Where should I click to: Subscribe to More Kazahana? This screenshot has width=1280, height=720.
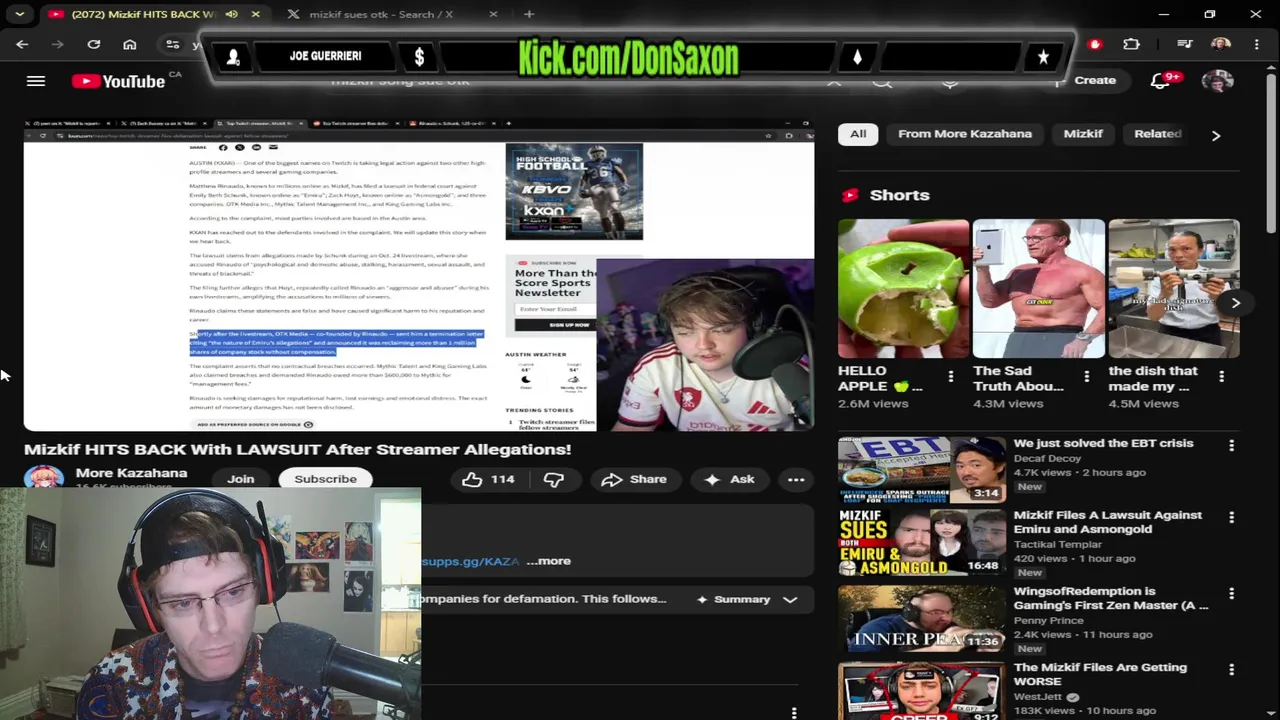(325, 479)
